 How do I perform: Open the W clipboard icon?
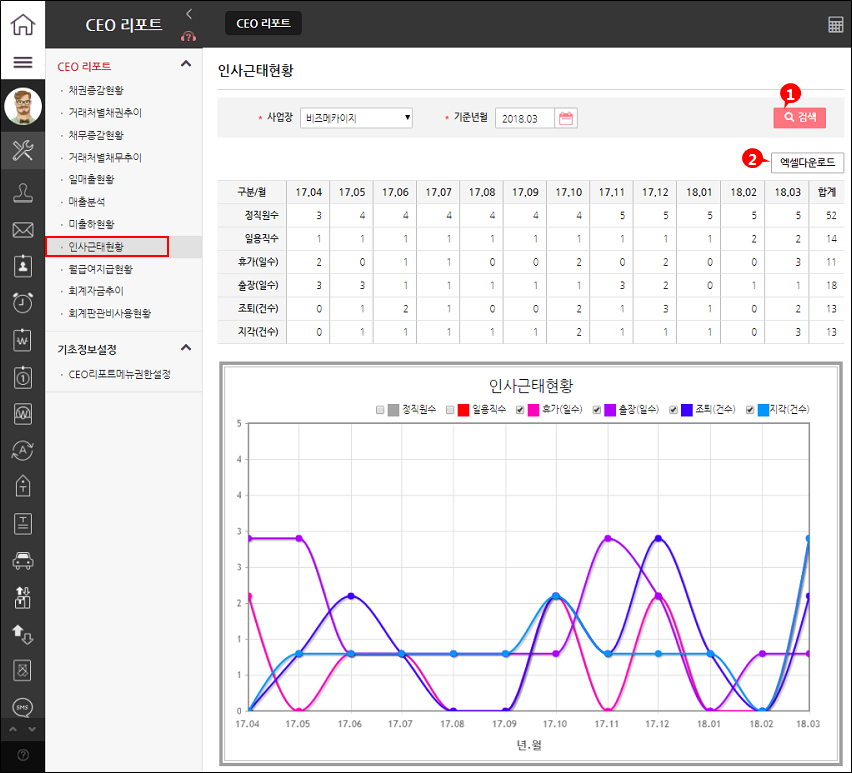point(23,340)
